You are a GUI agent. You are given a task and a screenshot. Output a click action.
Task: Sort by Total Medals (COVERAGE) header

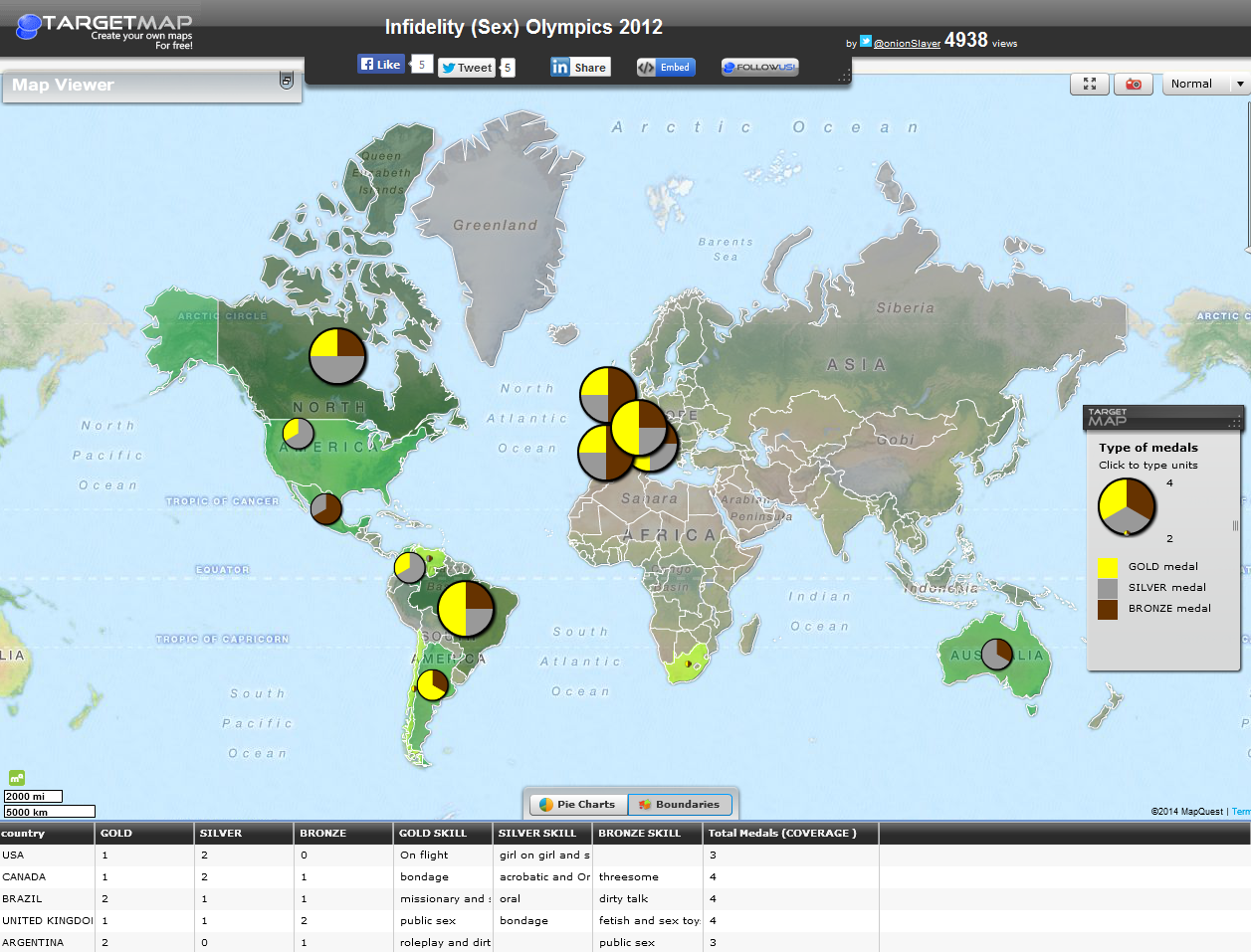click(790, 834)
